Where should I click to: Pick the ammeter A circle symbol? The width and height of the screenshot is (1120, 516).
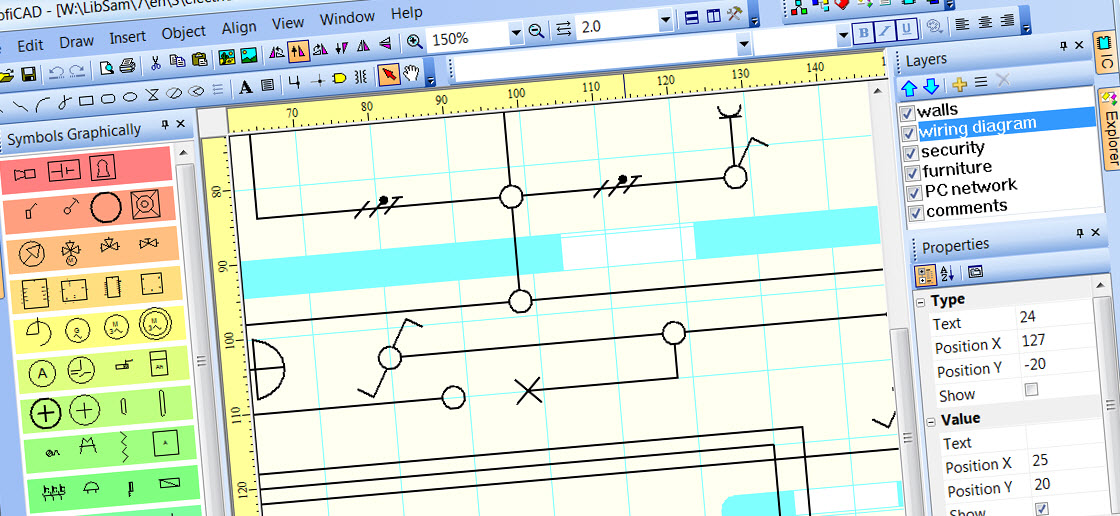(43, 373)
